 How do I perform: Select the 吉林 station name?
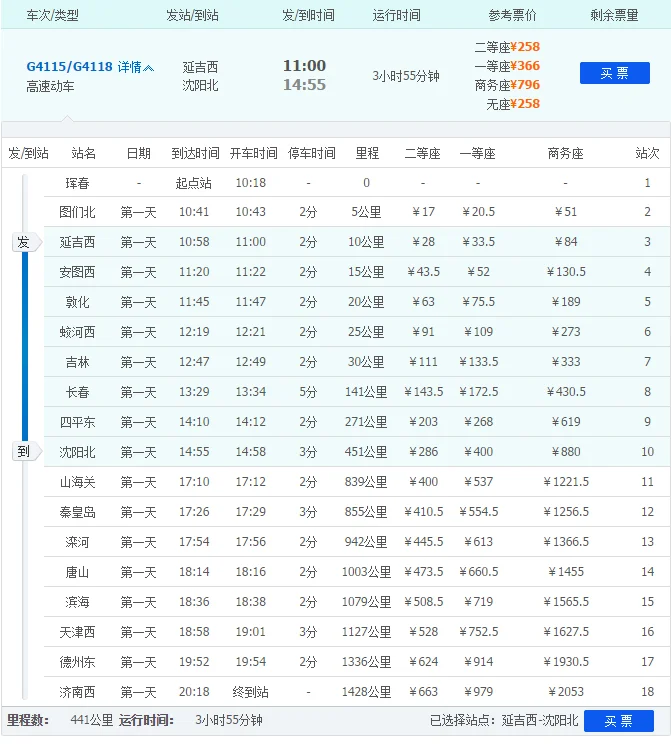click(77, 363)
